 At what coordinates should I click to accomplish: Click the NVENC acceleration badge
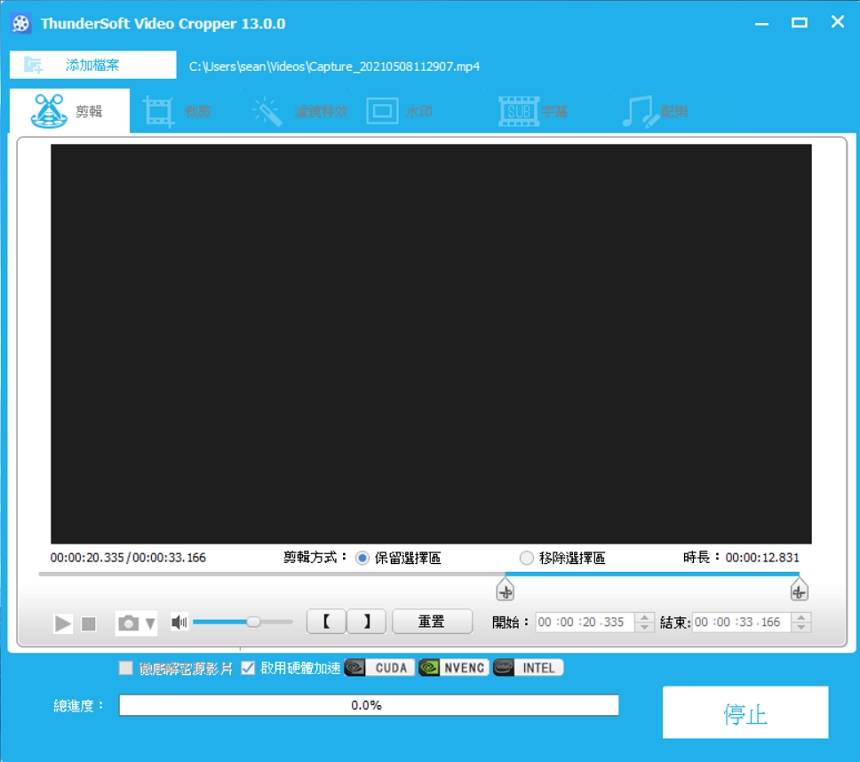pos(454,668)
